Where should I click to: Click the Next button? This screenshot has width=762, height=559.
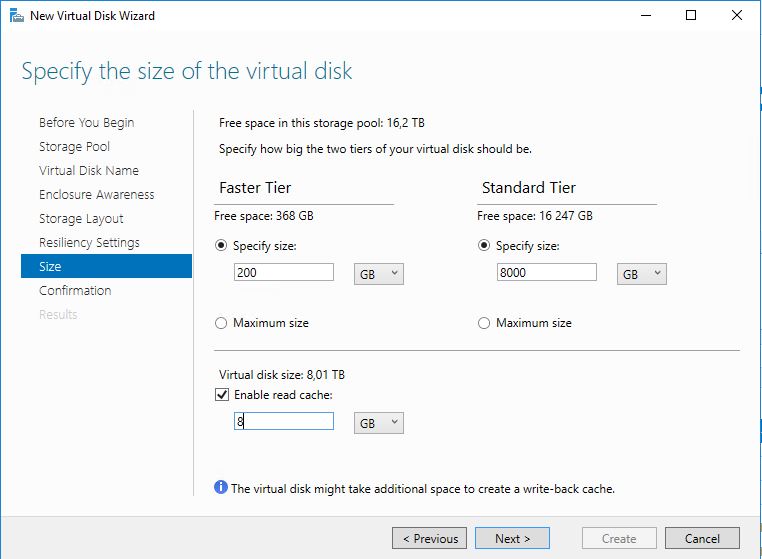[512, 538]
